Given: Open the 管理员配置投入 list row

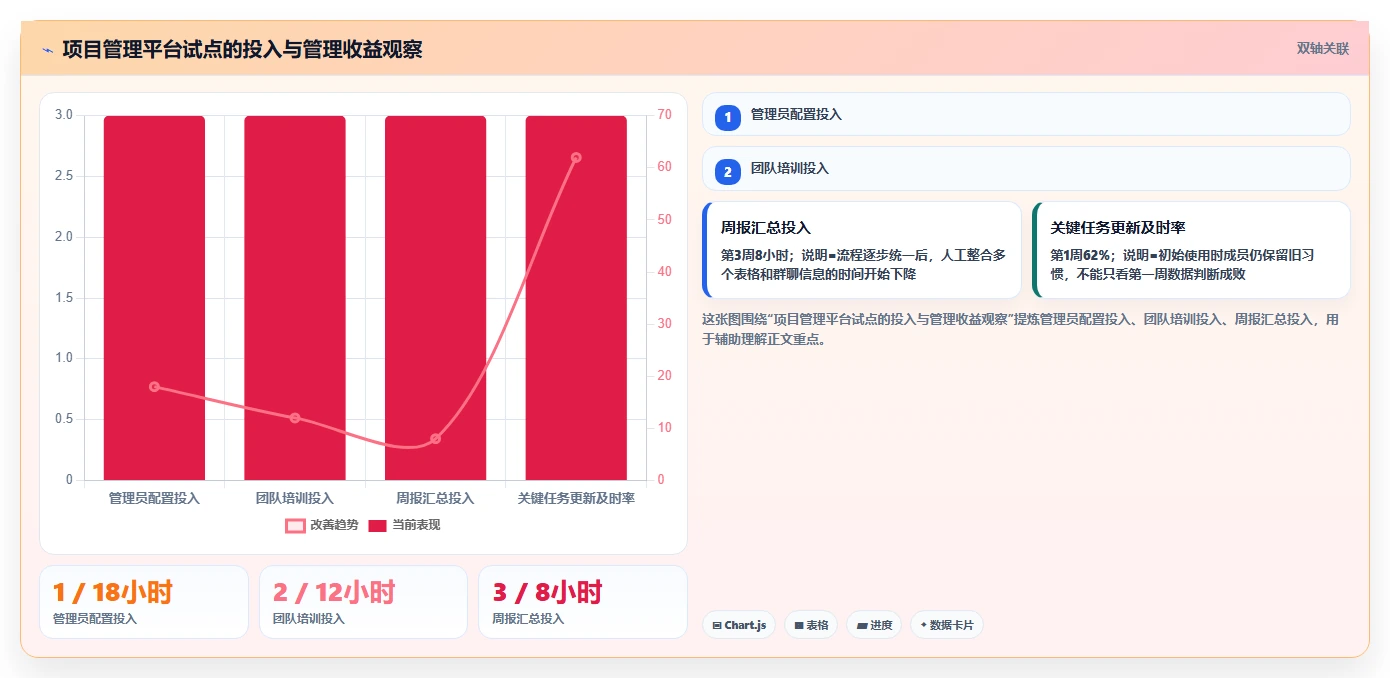Looking at the screenshot, I should pos(1026,114).
